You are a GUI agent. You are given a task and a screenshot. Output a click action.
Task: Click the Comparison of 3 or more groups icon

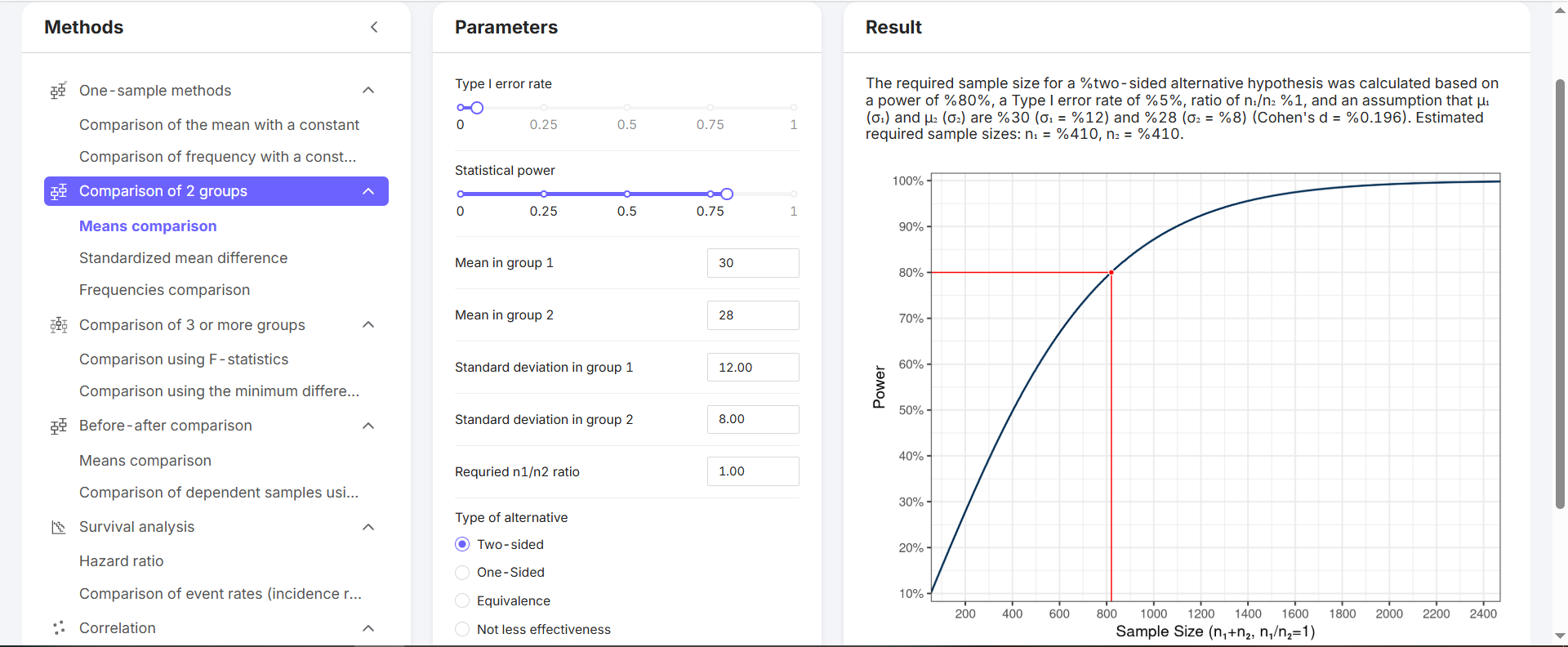coord(58,325)
